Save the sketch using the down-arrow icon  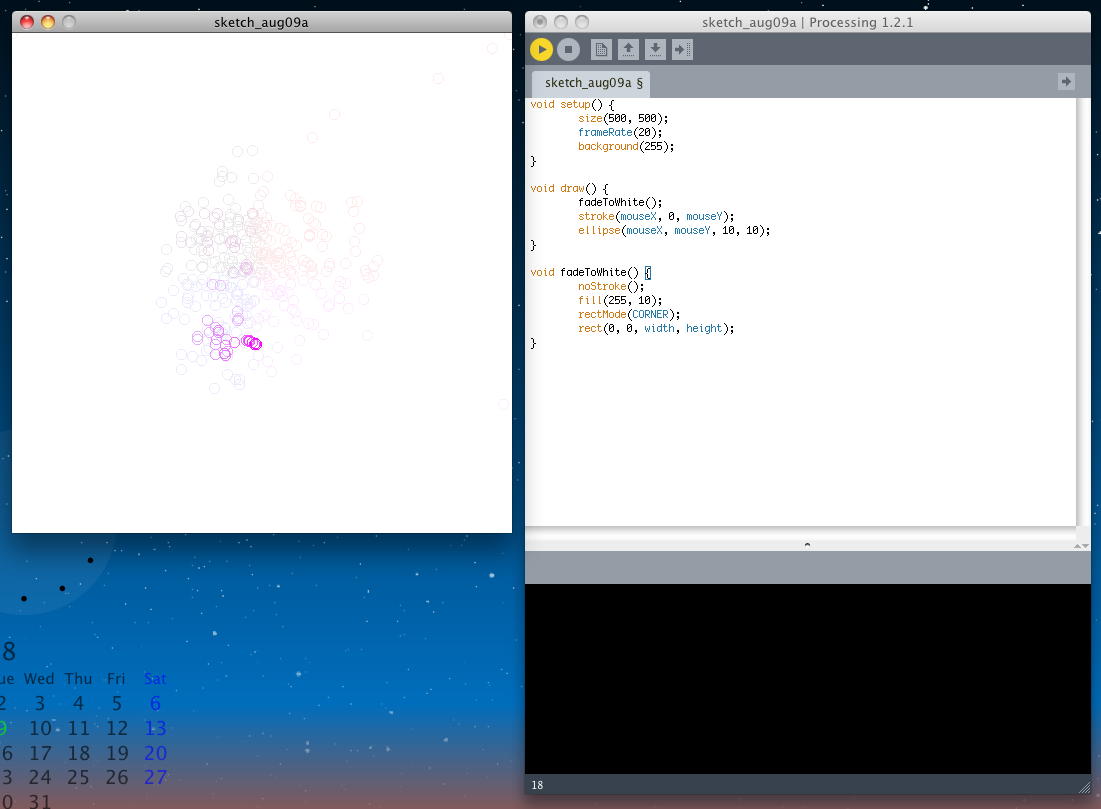click(655, 49)
